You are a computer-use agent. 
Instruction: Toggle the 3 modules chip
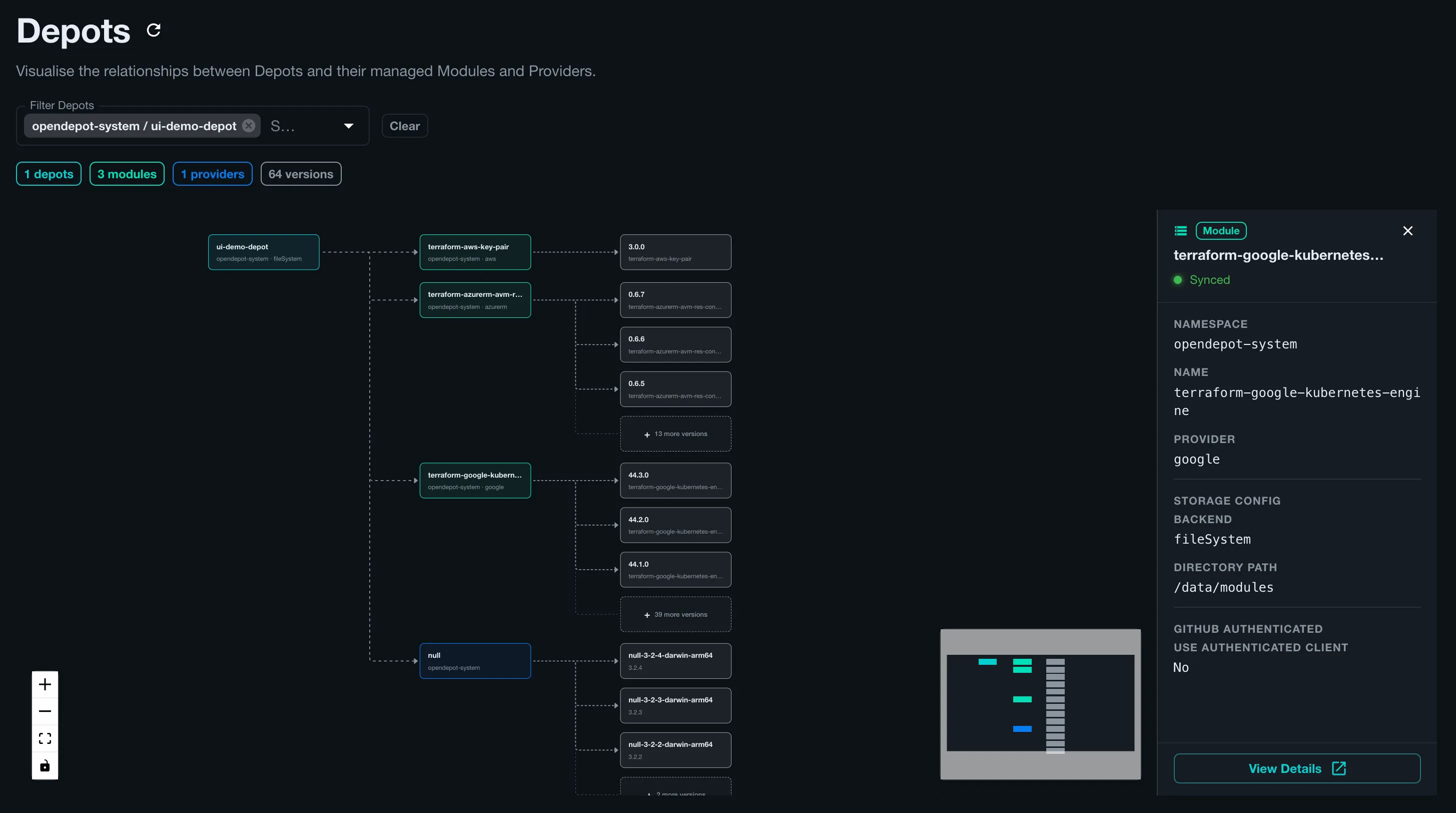click(x=127, y=174)
